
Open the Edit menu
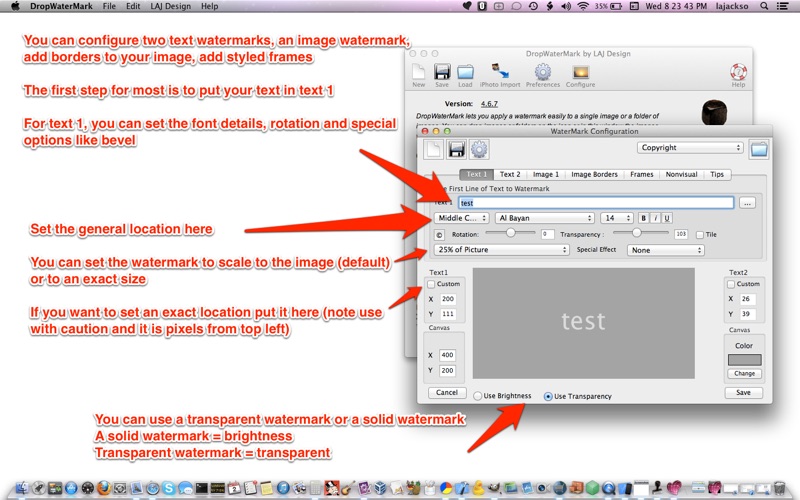point(133,6)
